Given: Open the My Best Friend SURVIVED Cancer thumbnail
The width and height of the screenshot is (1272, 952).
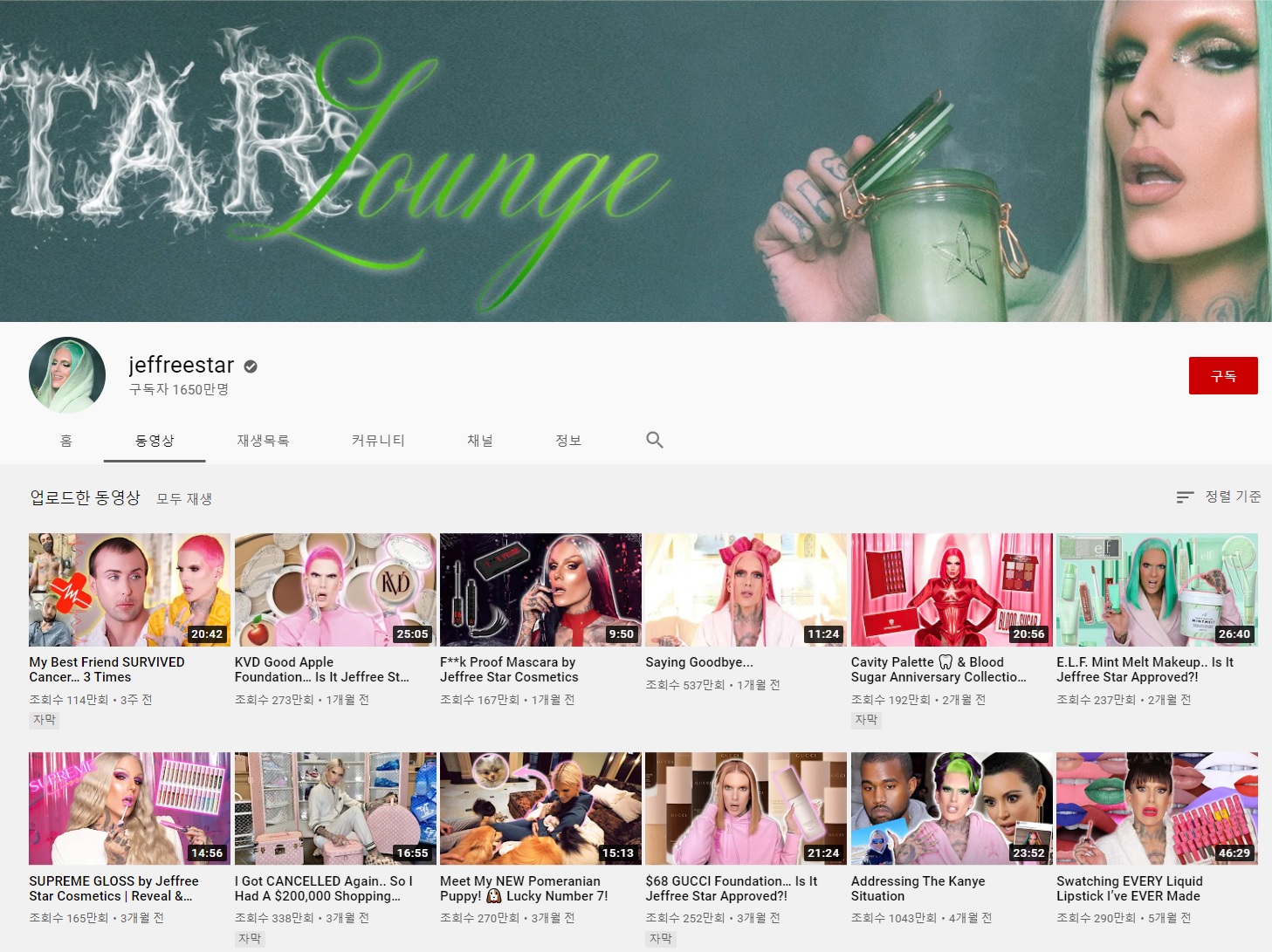Looking at the screenshot, I should [129, 590].
